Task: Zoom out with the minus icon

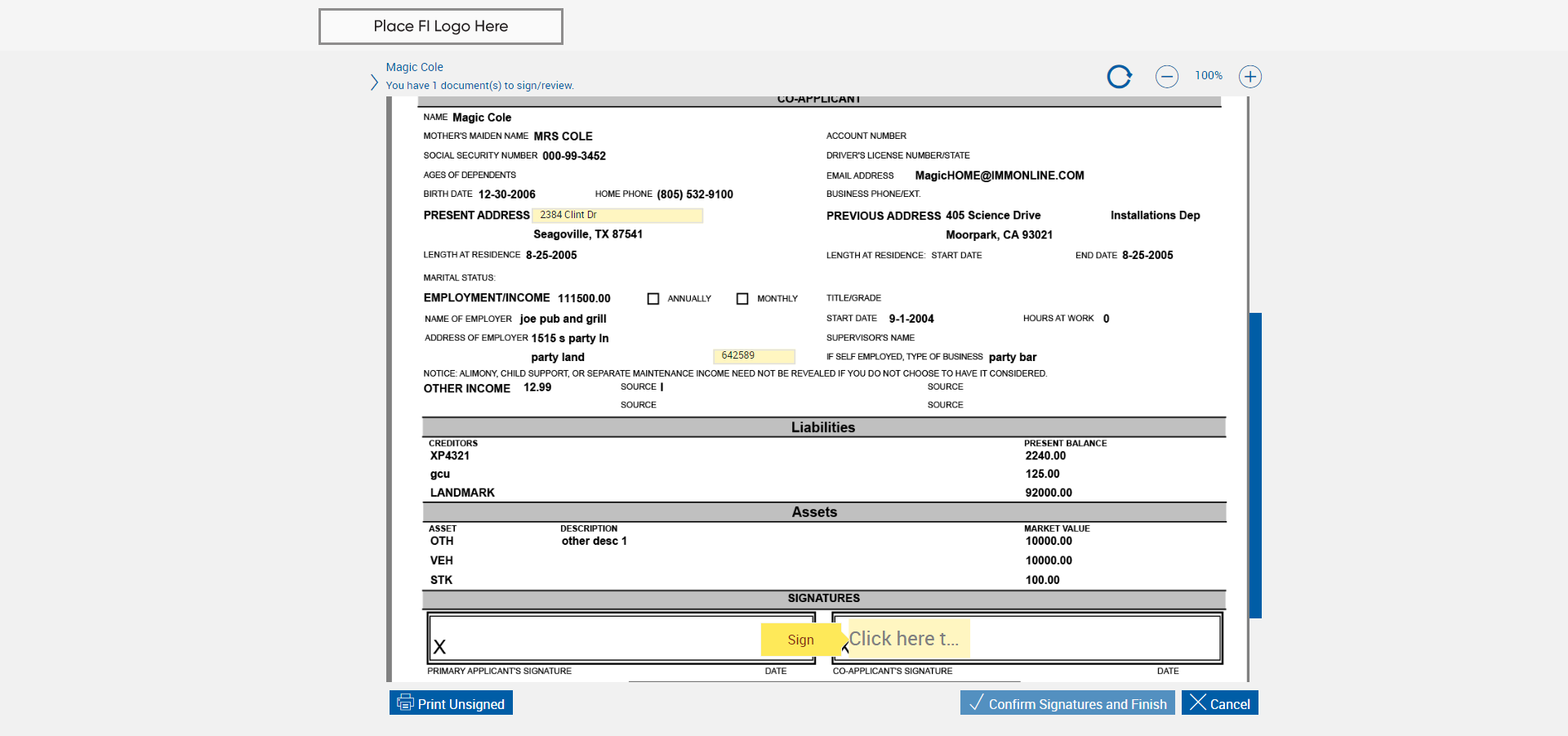Action: click(x=1166, y=77)
